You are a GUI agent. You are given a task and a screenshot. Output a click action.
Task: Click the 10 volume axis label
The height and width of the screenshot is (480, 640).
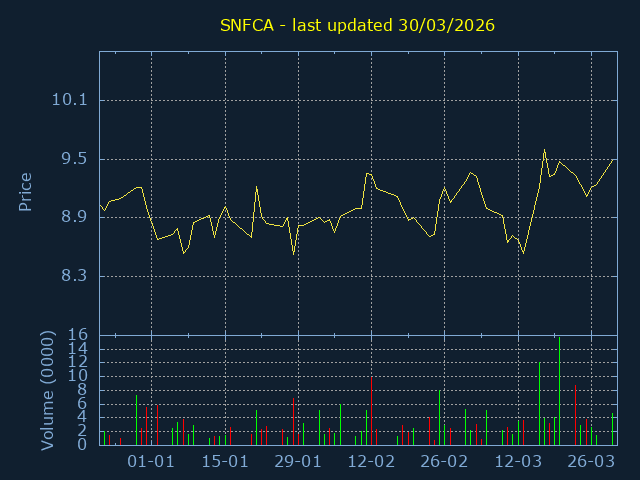[x=78, y=376]
